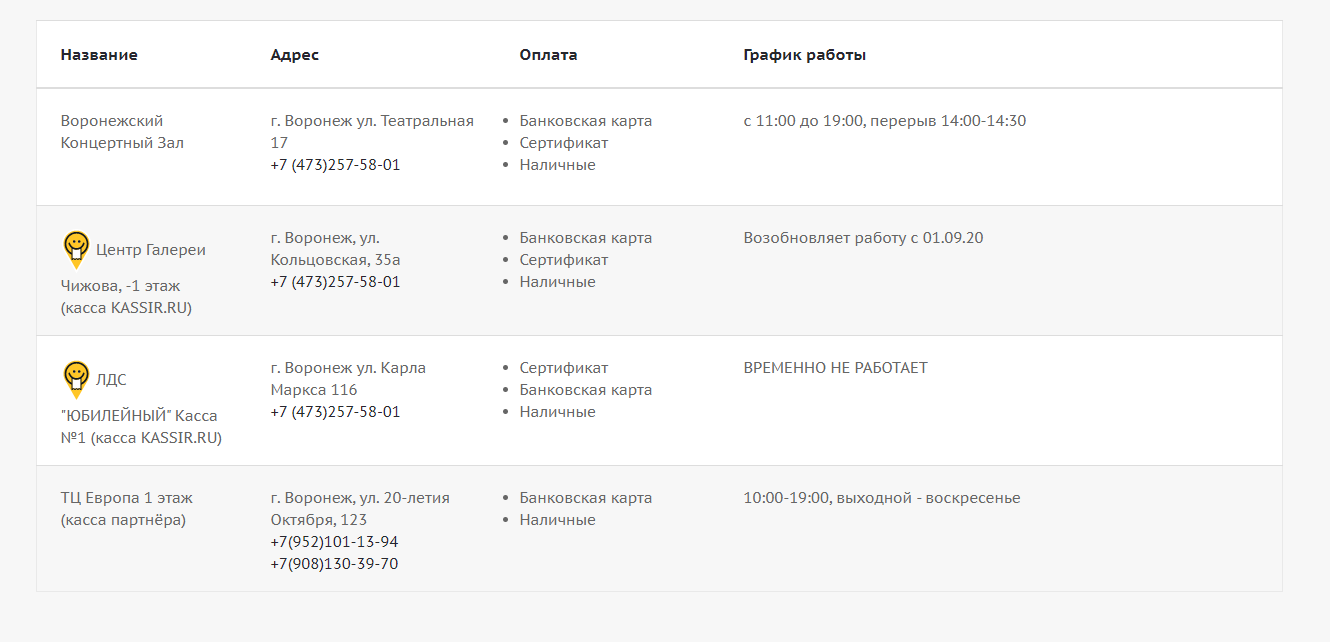The image size is (1330, 642).
Task: Click the Оплата column header
Action: [x=548, y=55]
